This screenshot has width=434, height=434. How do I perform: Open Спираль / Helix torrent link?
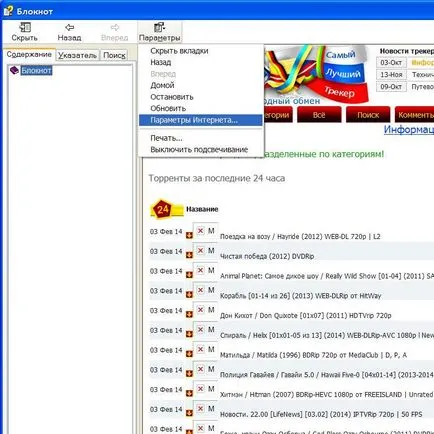327,335
